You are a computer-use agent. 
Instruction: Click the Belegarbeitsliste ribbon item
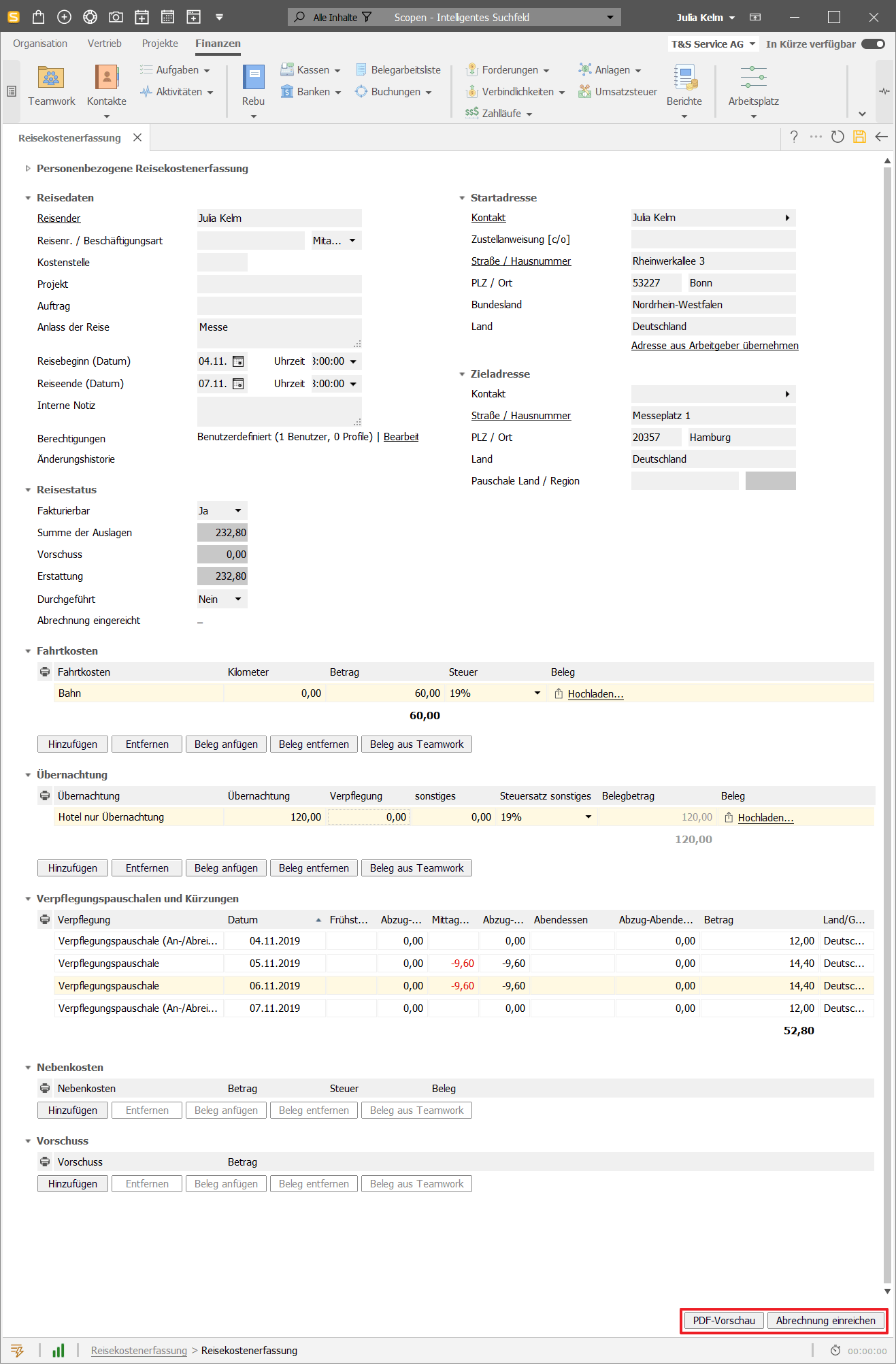(398, 70)
